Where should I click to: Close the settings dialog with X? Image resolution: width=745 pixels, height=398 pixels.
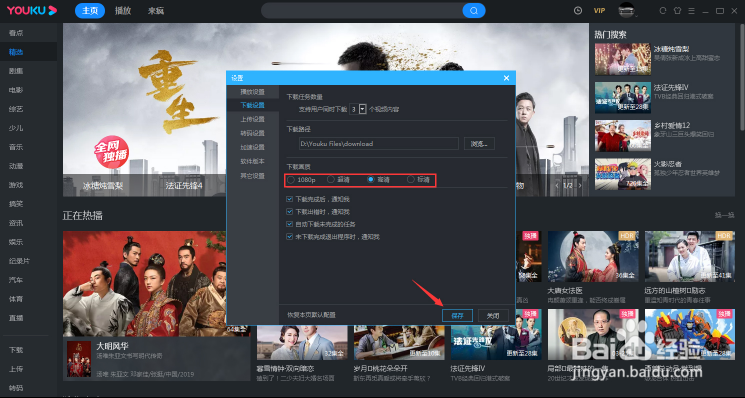pyautogui.click(x=506, y=78)
